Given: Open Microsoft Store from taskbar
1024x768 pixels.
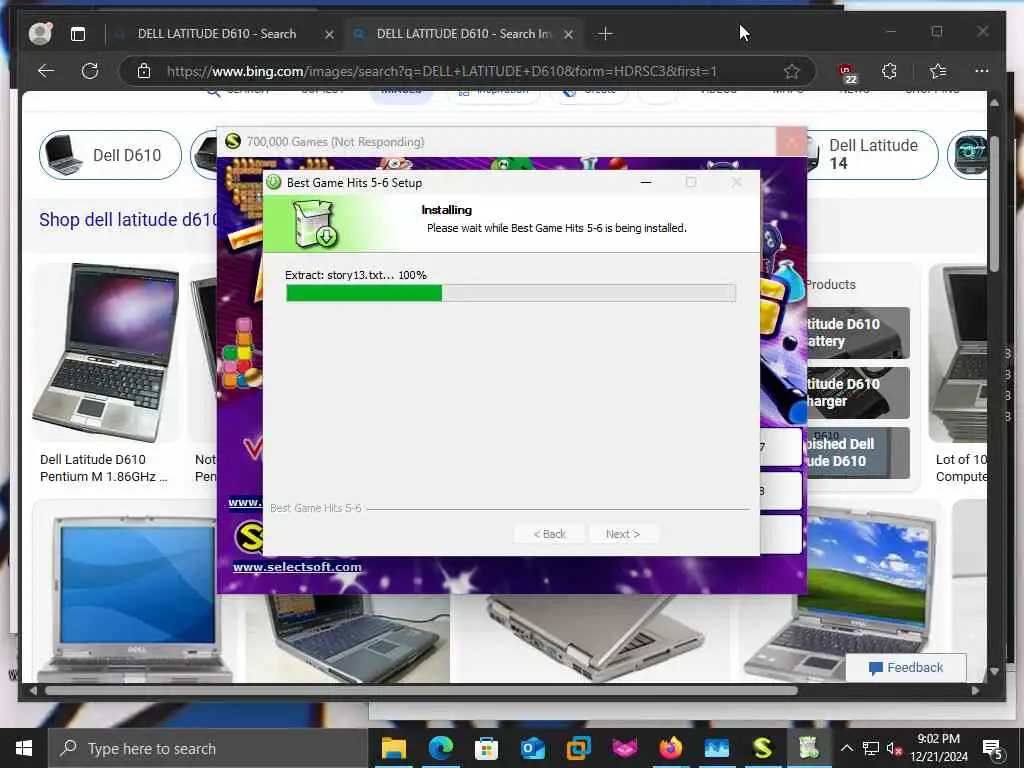Looking at the screenshot, I should 487,748.
